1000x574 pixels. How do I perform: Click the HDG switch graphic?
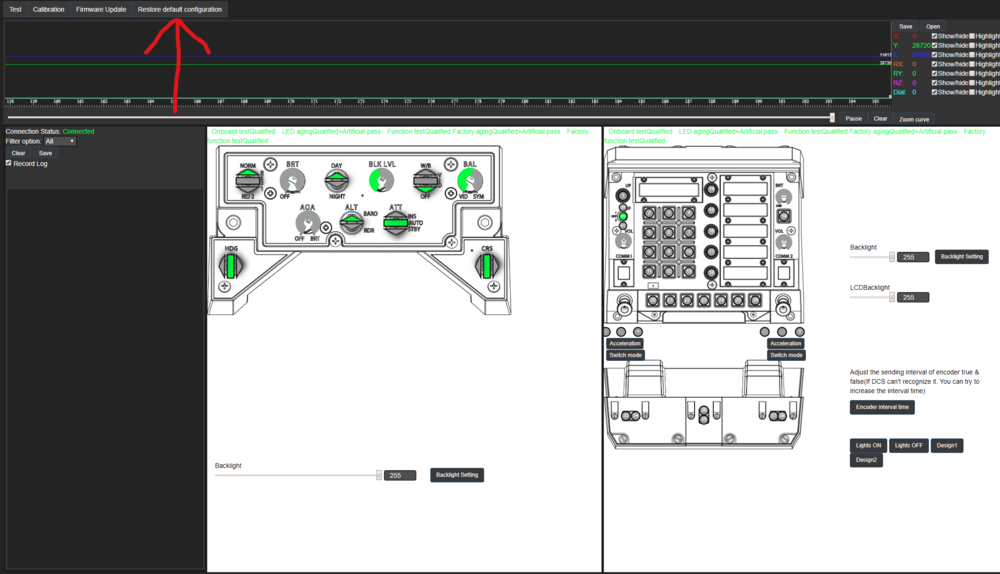[x=231, y=266]
